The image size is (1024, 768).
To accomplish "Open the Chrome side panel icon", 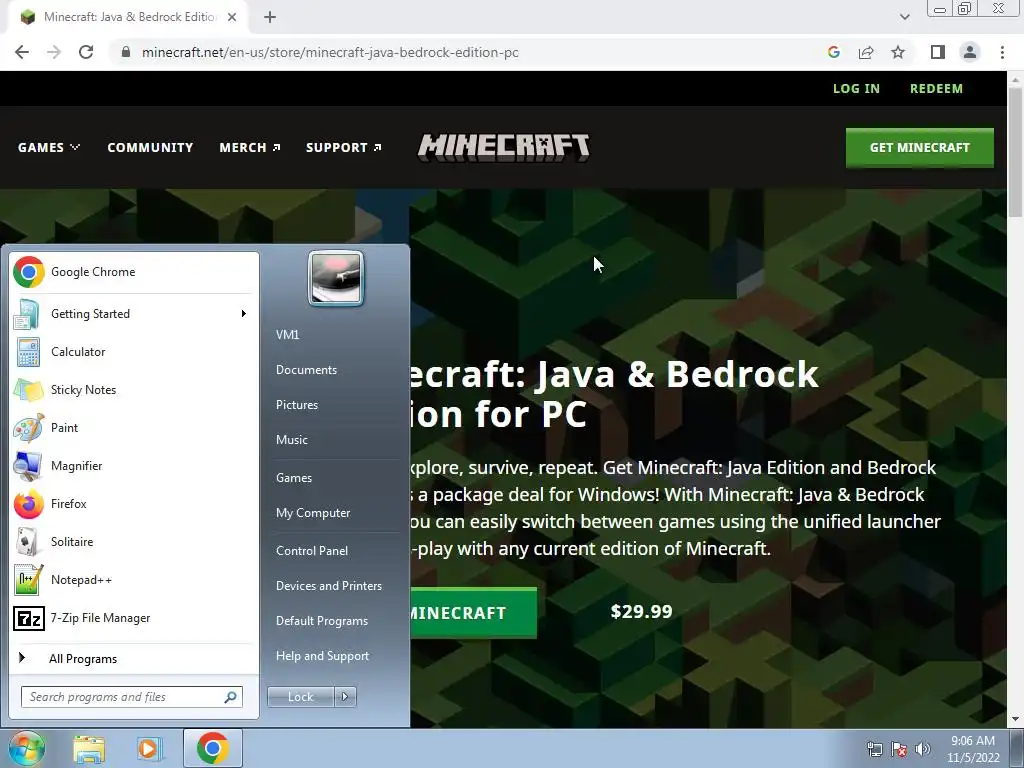I will coord(938,52).
